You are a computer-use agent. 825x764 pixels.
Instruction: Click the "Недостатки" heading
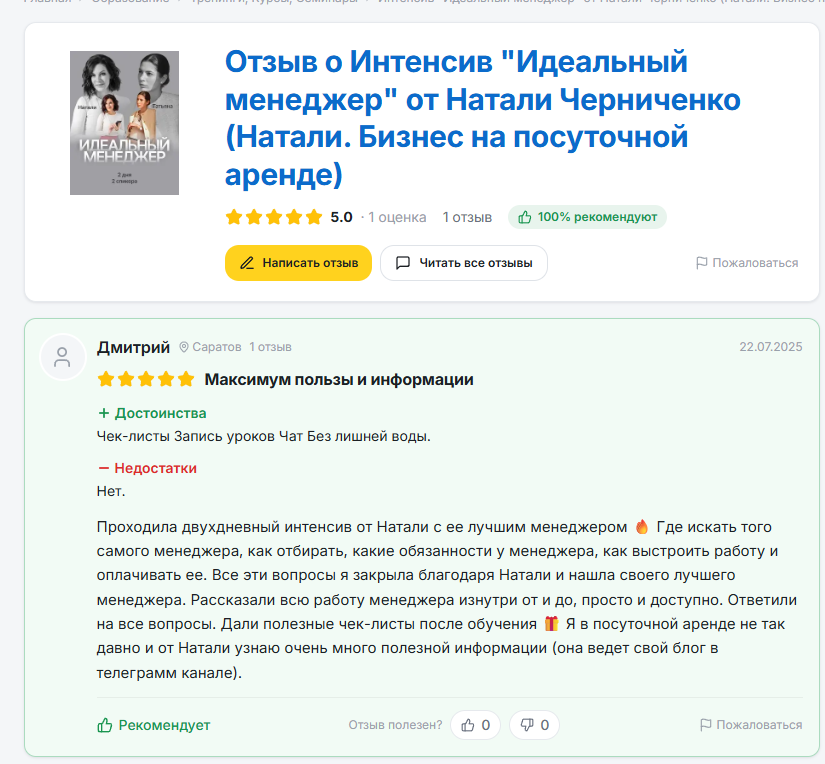point(147,468)
